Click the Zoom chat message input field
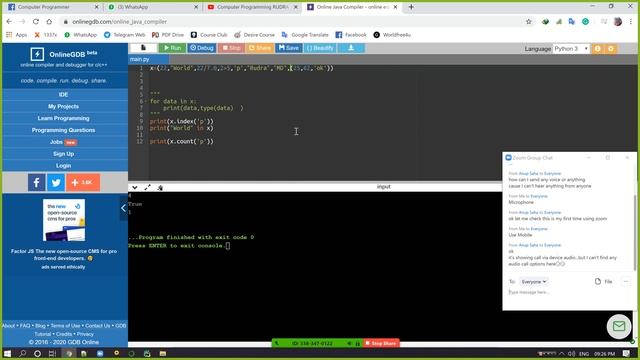The image size is (640, 360). 567,292
